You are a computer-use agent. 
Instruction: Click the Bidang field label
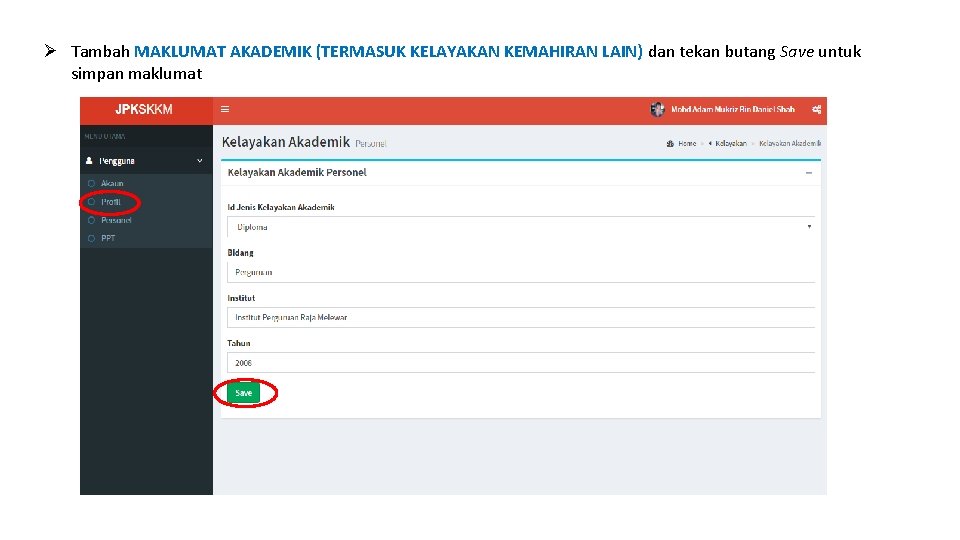click(240, 253)
